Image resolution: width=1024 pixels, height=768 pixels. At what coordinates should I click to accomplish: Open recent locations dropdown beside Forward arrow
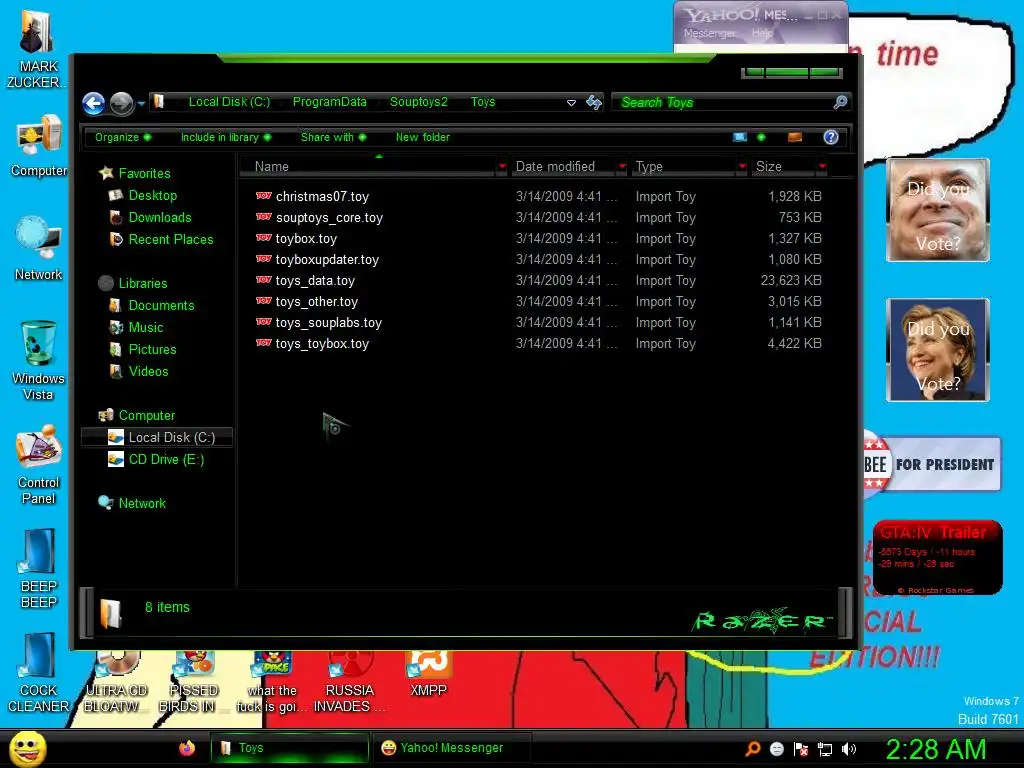[x=141, y=103]
